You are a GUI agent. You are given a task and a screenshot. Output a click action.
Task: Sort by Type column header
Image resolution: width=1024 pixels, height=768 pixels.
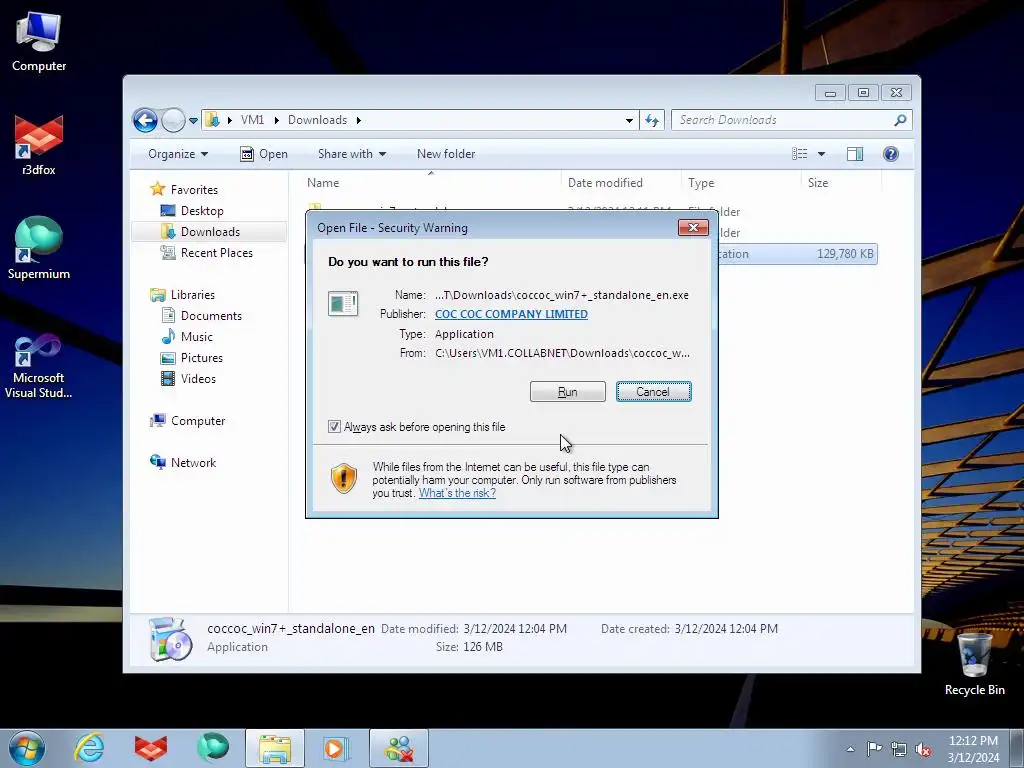coord(741,183)
